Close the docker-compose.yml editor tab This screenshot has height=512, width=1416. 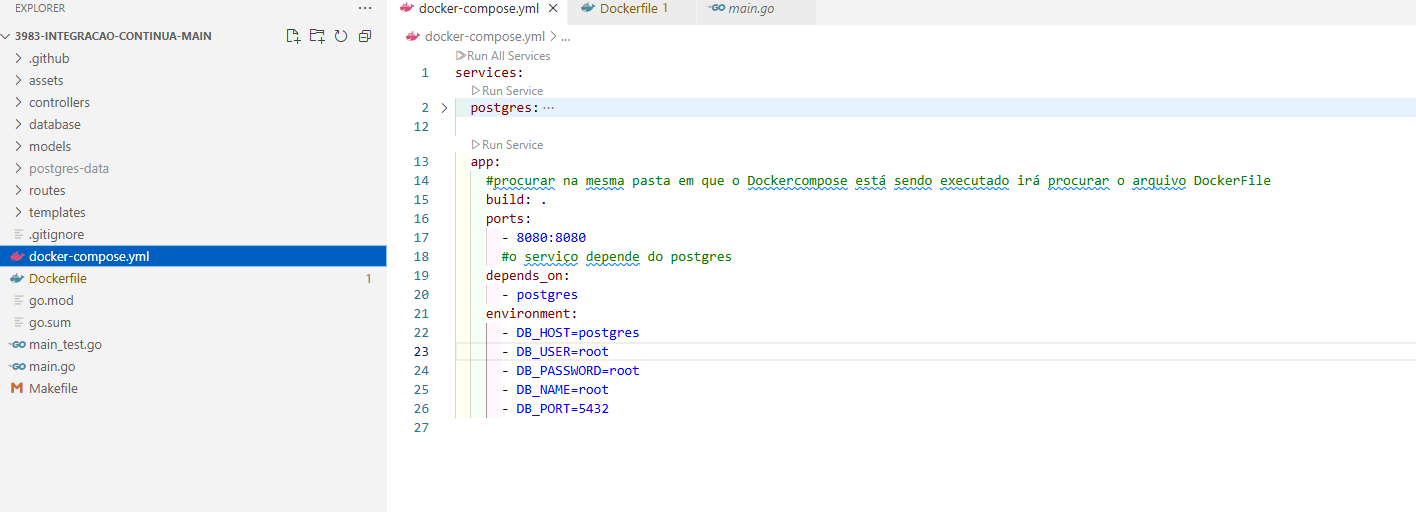[553, 8]
